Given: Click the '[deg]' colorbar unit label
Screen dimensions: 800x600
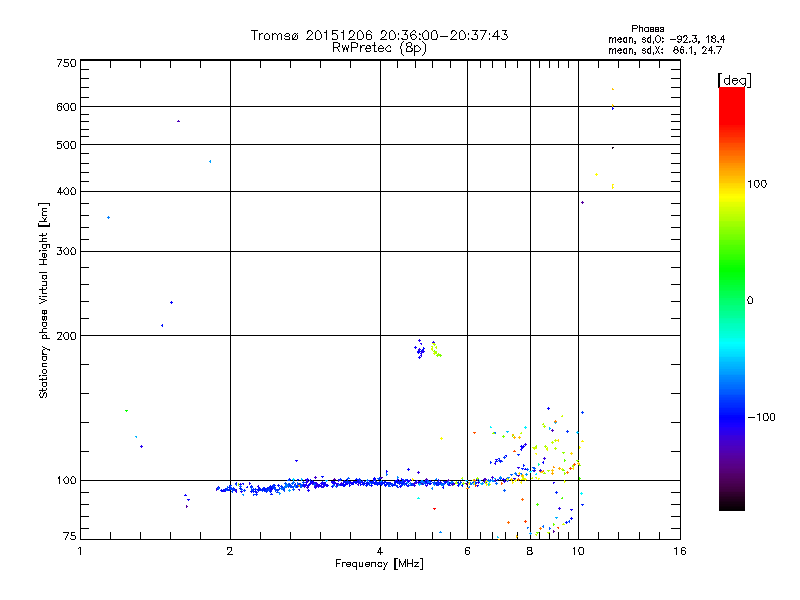Looking at the screenshot, I should point(734,80).
